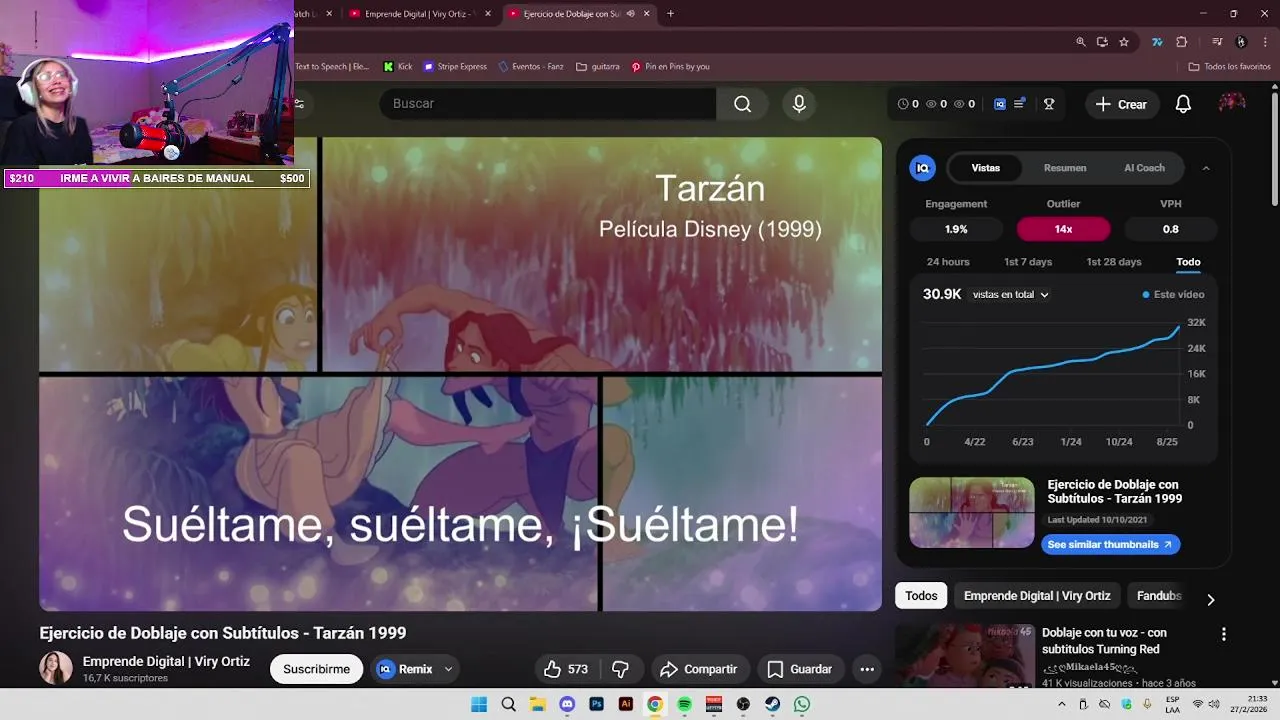Open Chrome media controls icon
The height and width of the screenshot is (720, 1280).
tap(1217, 42)
